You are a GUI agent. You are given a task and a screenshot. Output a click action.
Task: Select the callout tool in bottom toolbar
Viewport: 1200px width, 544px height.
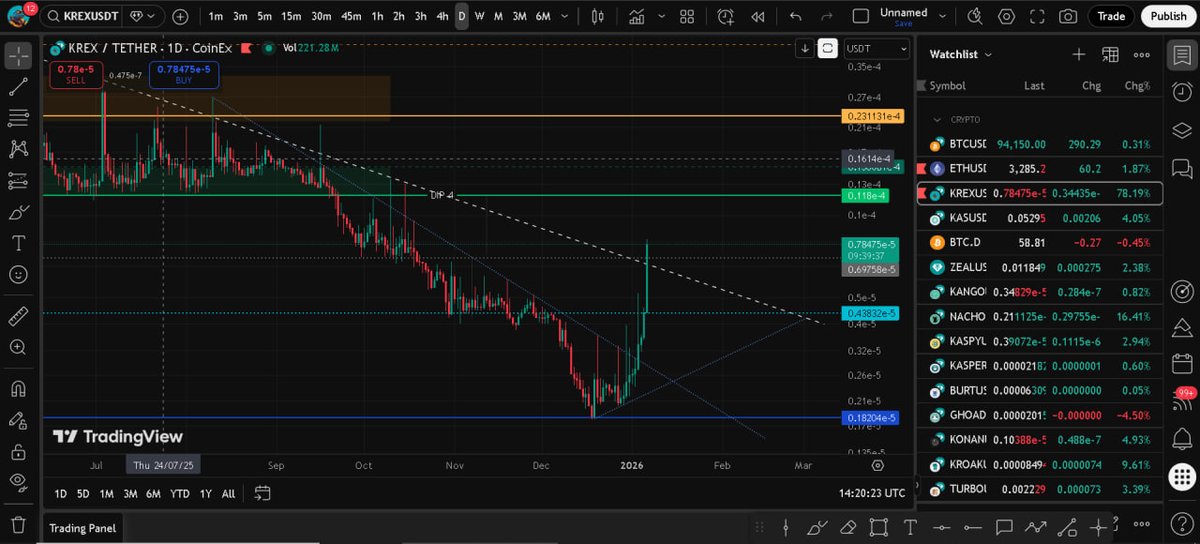pos(1004,527)
